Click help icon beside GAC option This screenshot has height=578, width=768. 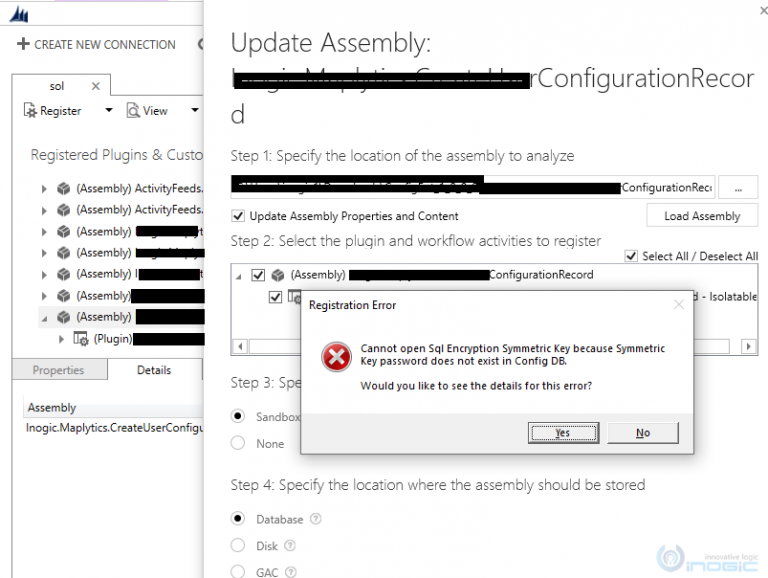(x=291, y=572)
